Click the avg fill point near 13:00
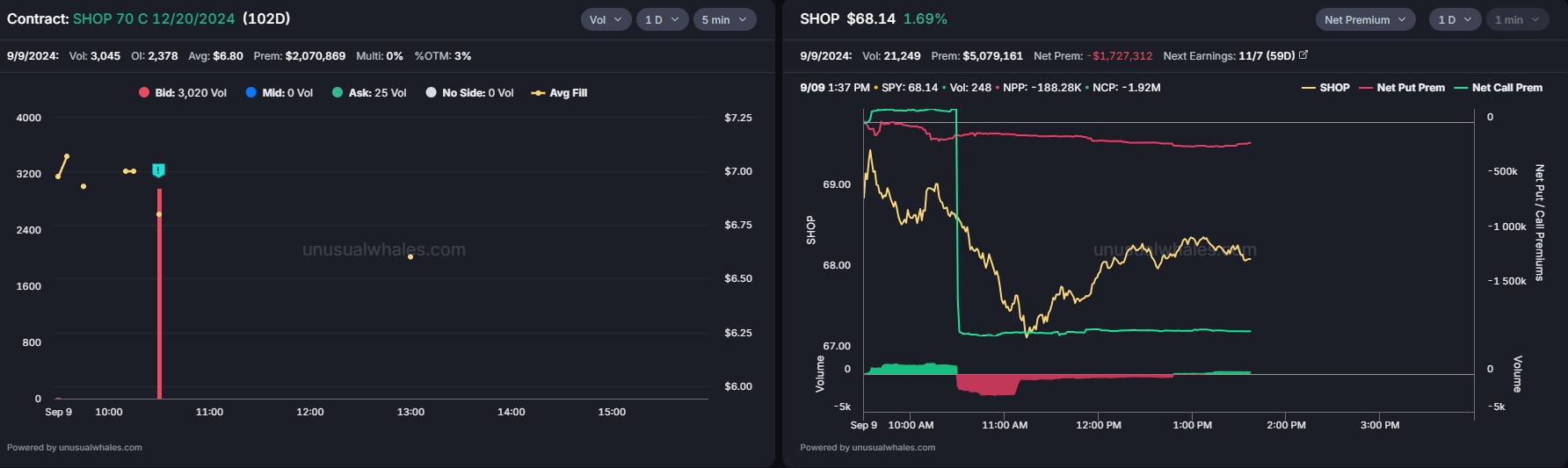The image size is (1568, 468). pyautogui.click(x=410, y=256)
